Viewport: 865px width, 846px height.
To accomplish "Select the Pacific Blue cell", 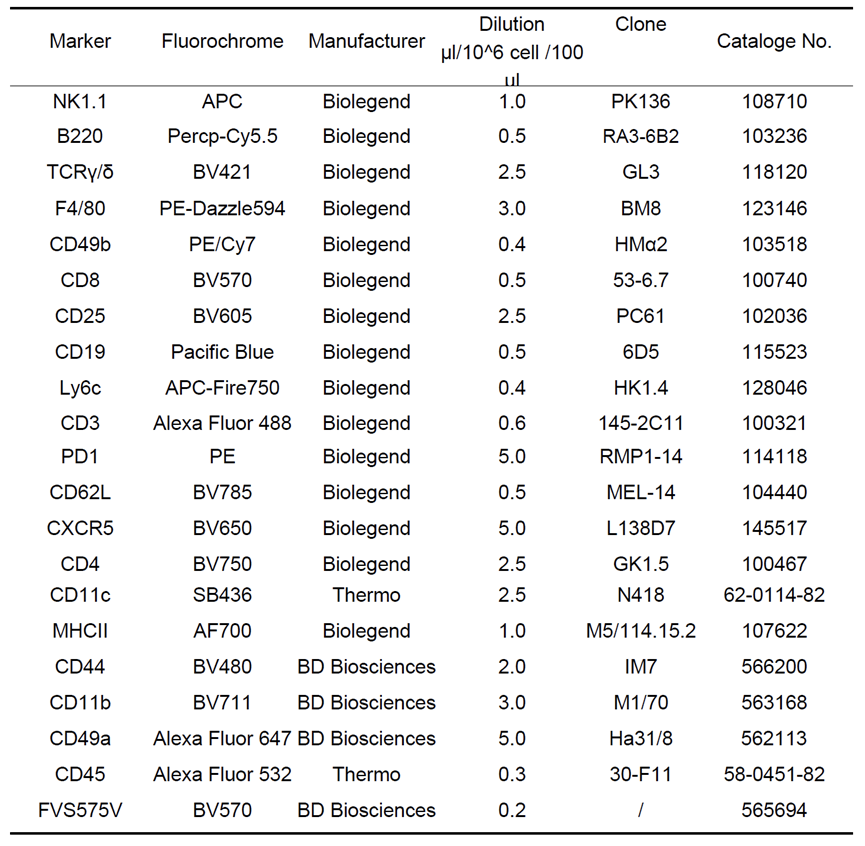I will [222, 352].
